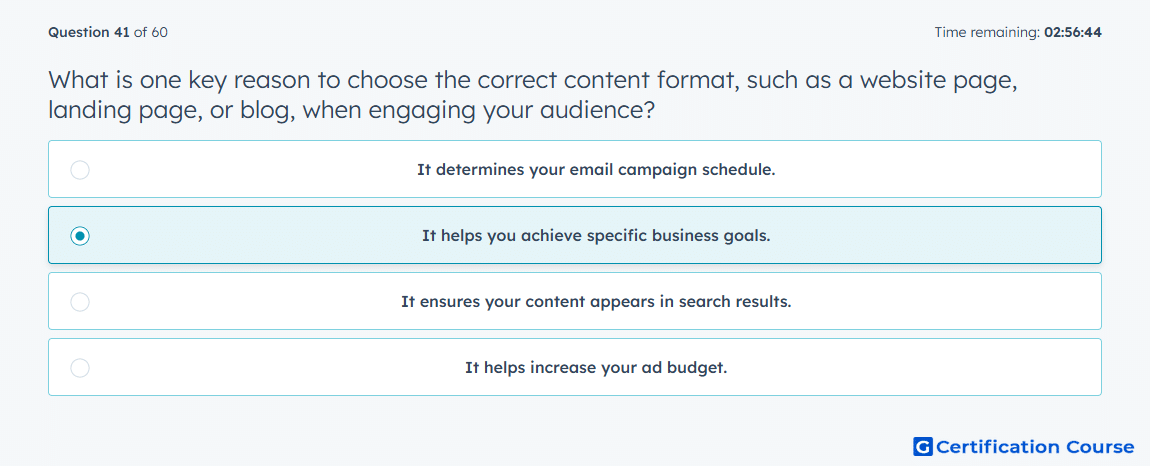The height and width of the screenshot is (466, 1150).
Task: Click the 'Question 41' bold label
Action: [89, 32]
